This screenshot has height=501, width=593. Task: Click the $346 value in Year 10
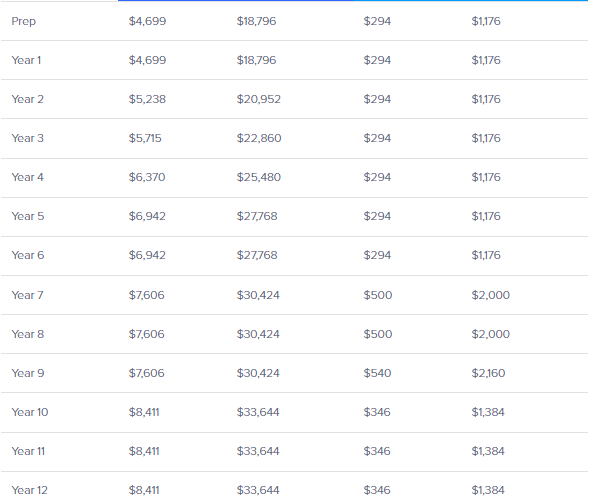click(377, 412)
